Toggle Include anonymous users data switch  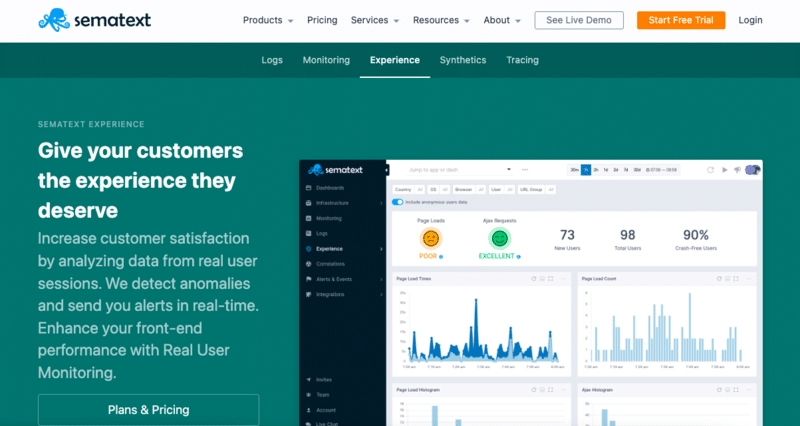coord(397,202)
